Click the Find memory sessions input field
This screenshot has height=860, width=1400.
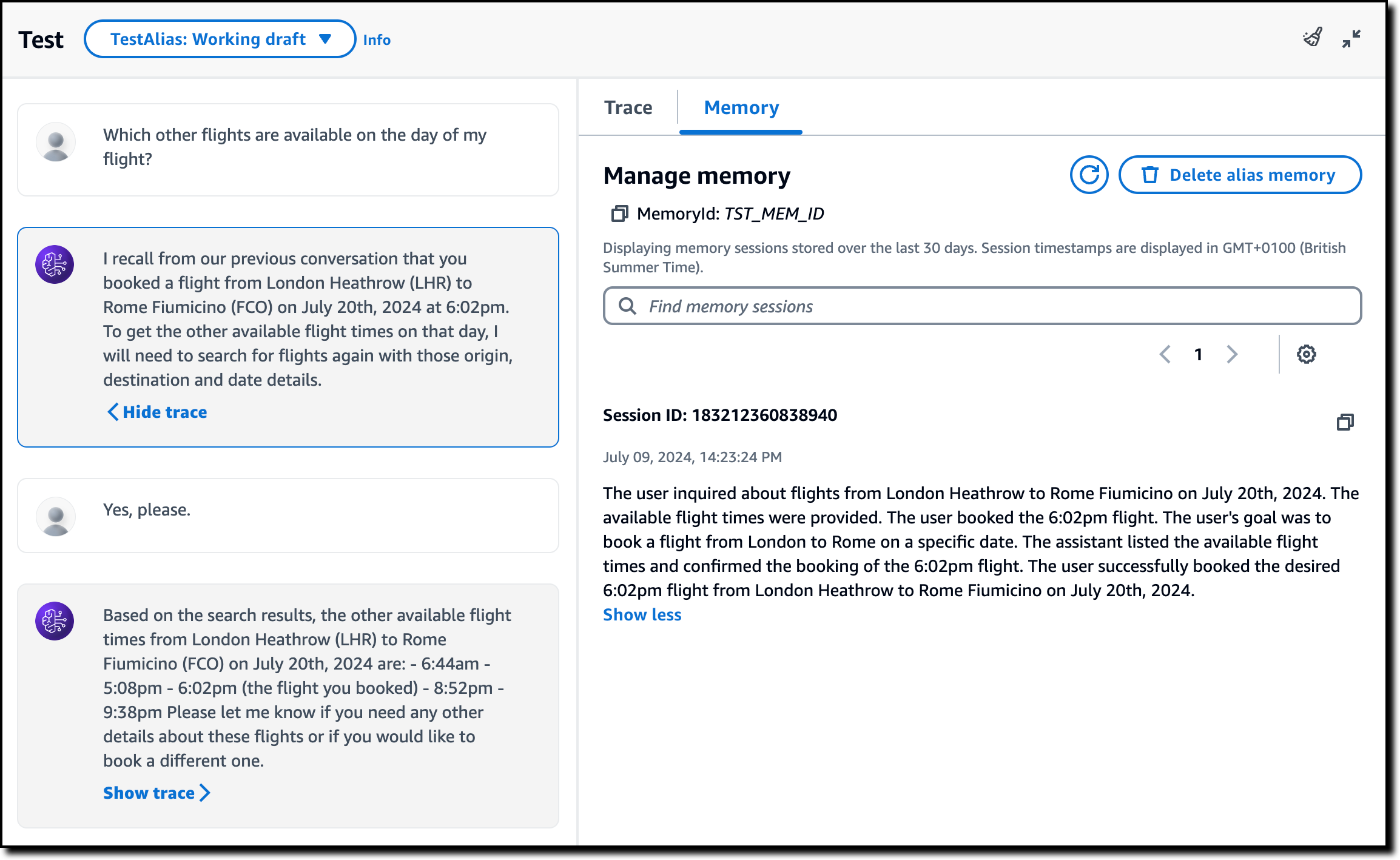(983, 306)
